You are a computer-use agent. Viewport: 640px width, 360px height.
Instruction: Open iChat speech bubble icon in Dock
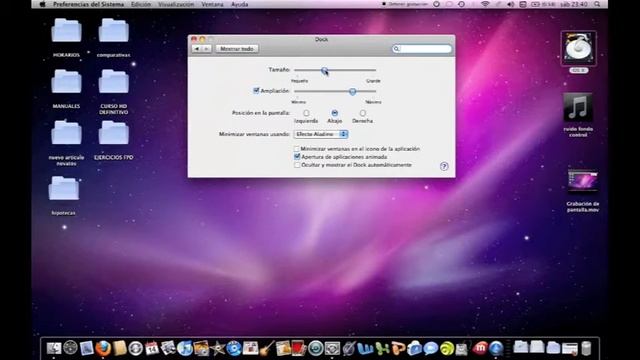tap(431, 348)
